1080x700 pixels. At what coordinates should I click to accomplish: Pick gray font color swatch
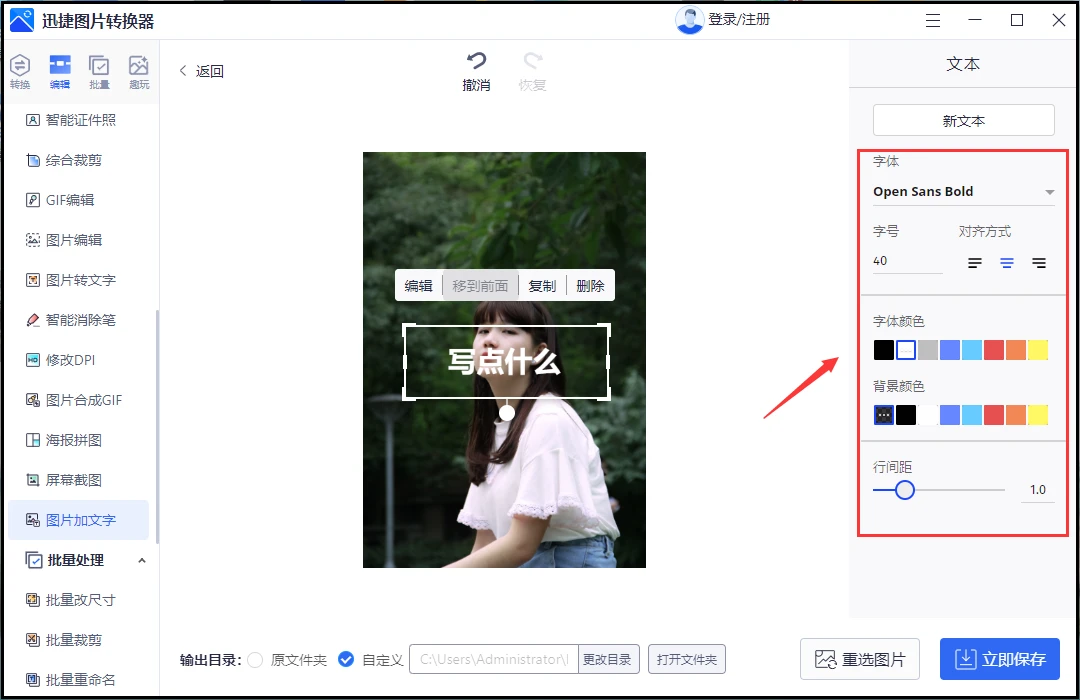928,350
